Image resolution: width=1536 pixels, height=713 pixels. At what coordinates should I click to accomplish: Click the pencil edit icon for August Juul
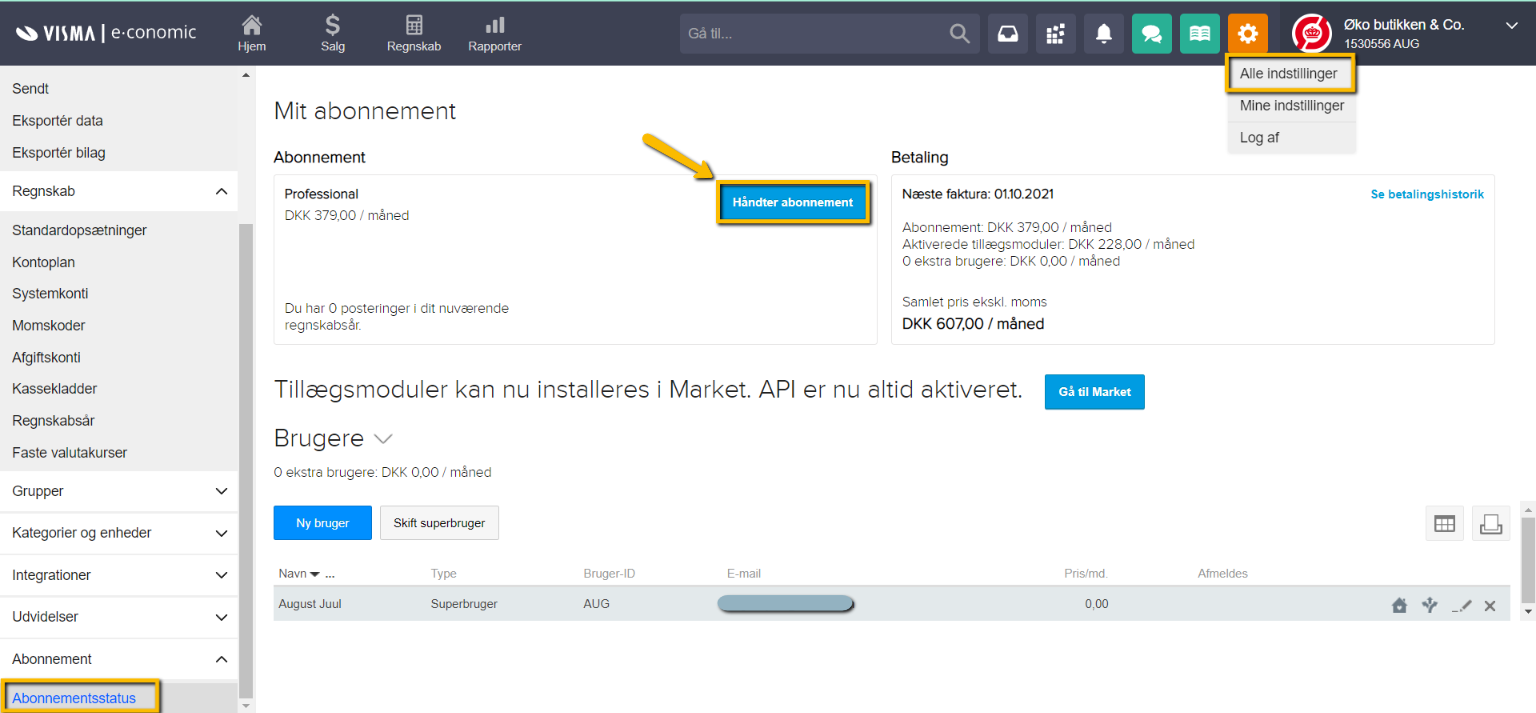pyautogui.click(x=1462, y=605)
